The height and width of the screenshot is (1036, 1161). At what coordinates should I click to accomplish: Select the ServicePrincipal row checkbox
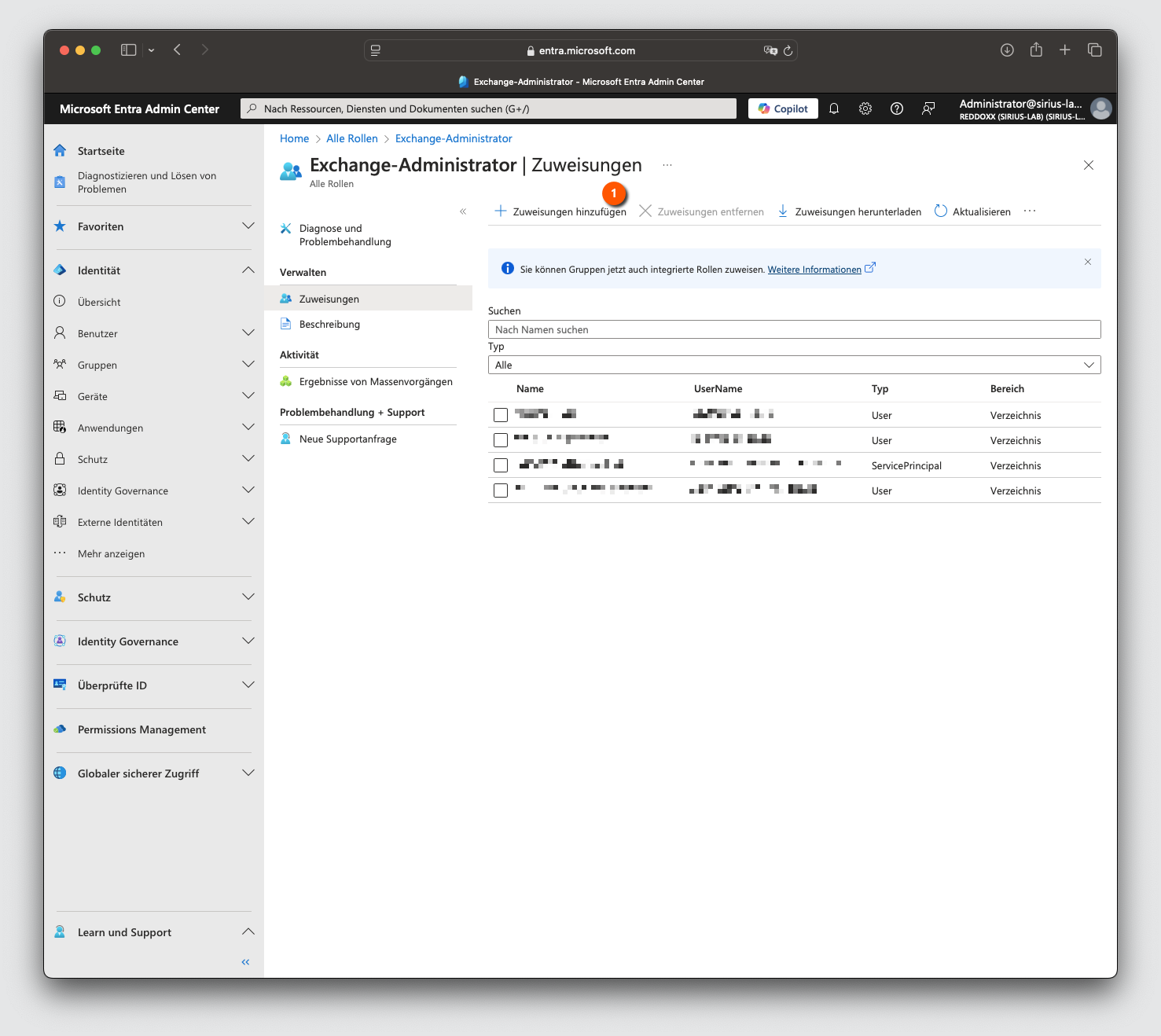pos(501,465)
